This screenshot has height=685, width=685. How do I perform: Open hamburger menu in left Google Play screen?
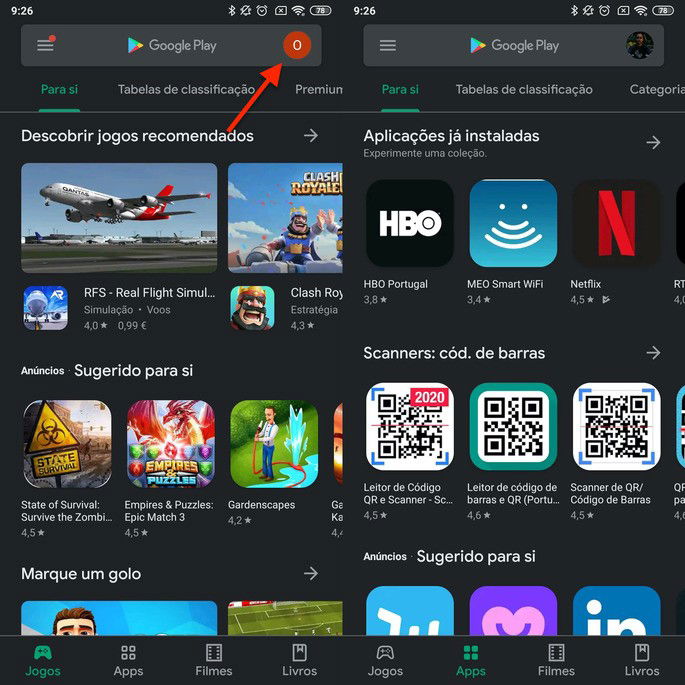(45, 45)
